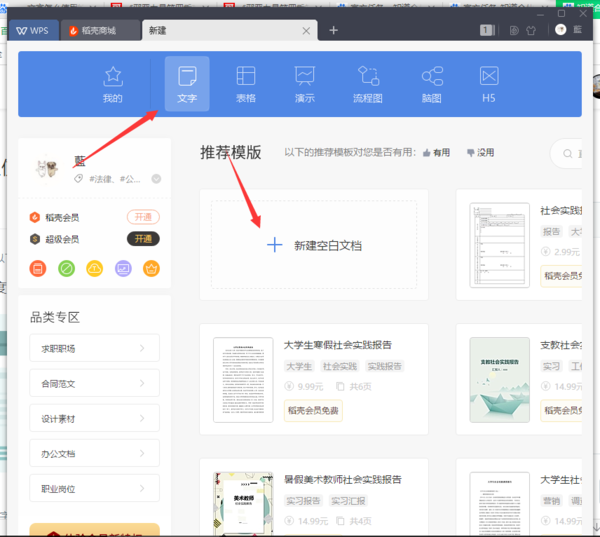Mark recommended templates as 没用

click(481, 153)
